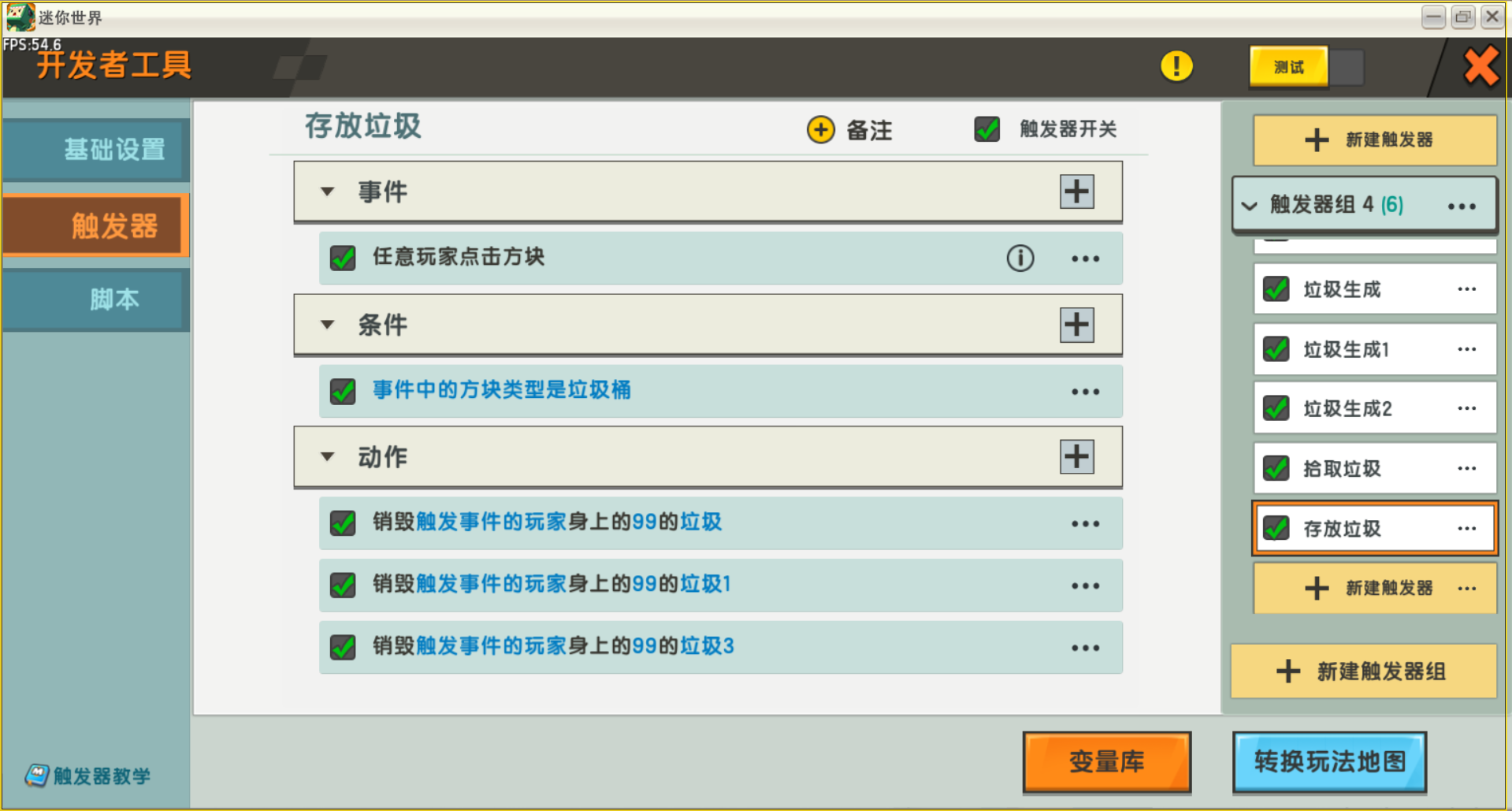The image size is (1512, 811).
Task: Add a new action with plus icon
Action: 1076,457
